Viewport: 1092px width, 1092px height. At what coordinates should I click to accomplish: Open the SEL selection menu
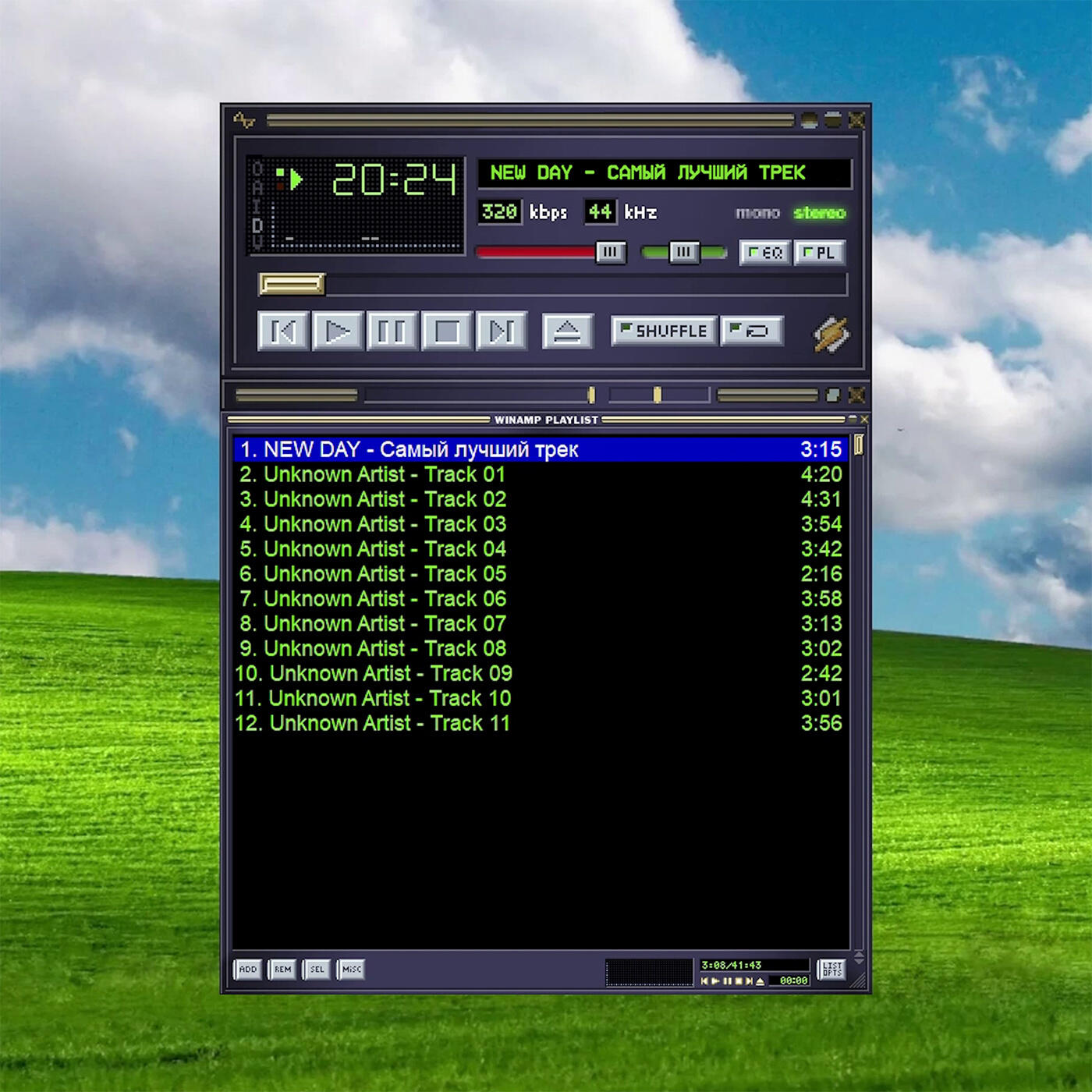tap(317, 970)
